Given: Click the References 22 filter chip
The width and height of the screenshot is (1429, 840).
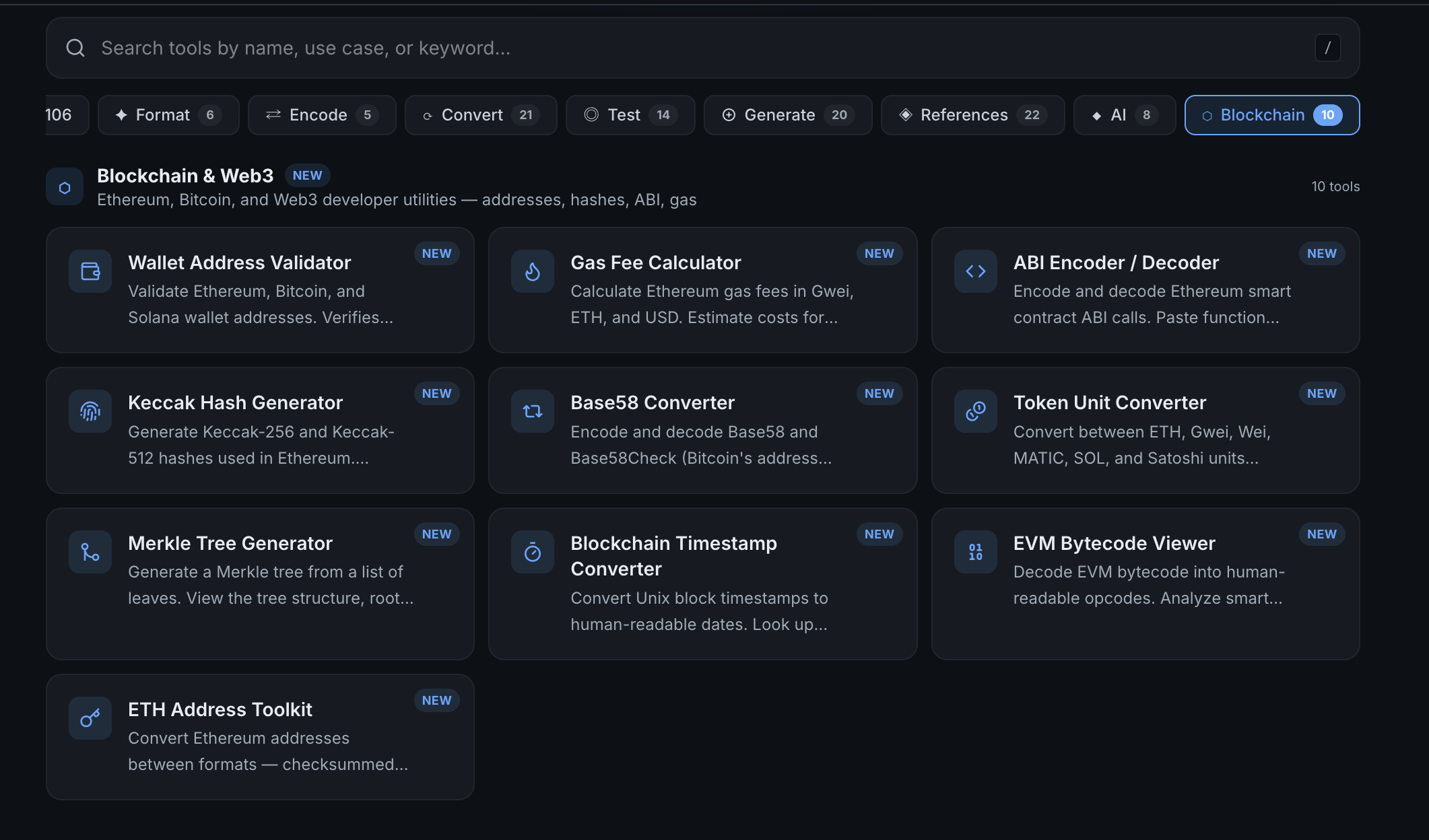Looking at the screenshot, I should click(x=972, y=114).
